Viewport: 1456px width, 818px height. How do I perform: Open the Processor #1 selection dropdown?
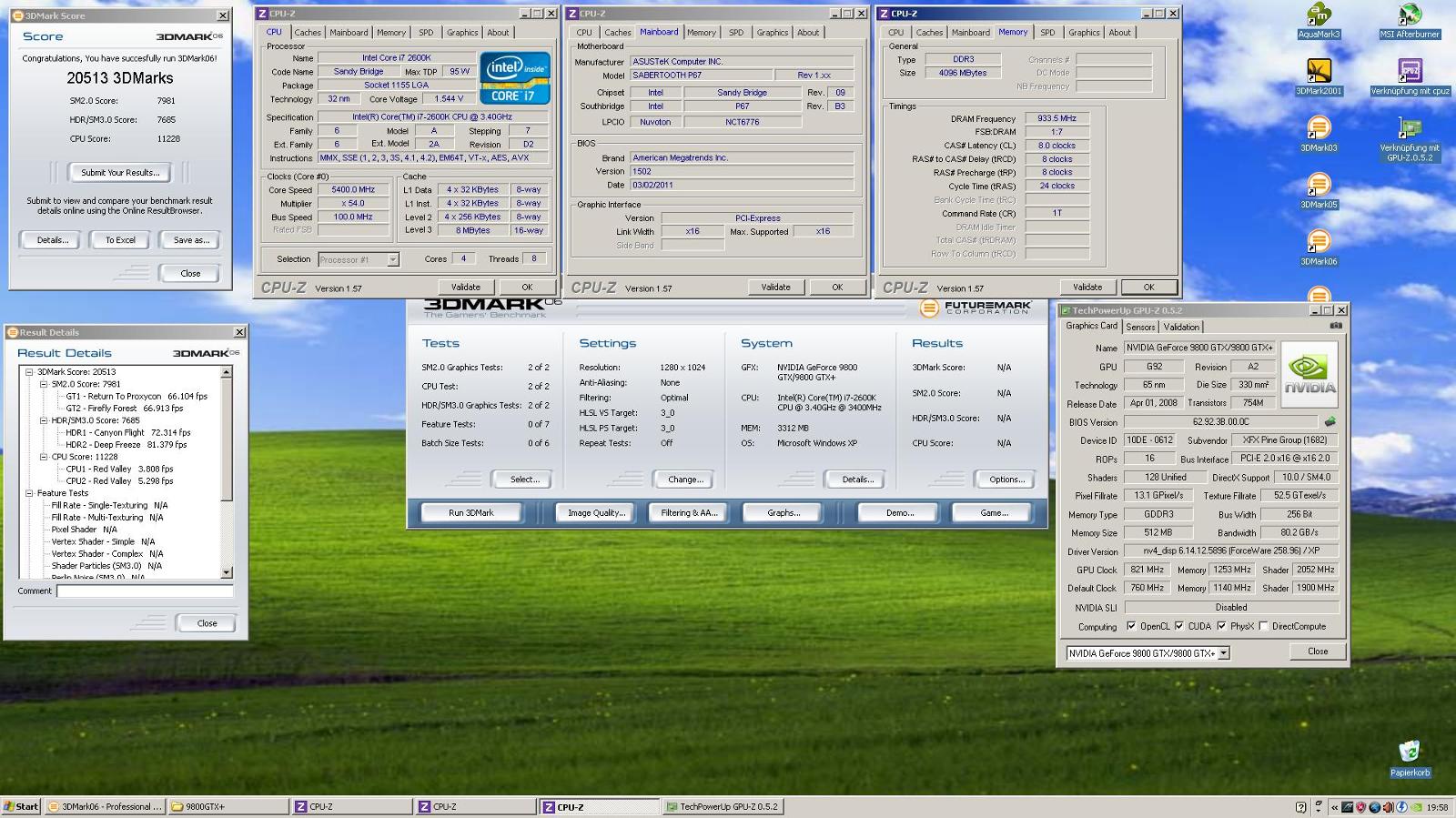click(x=393, y=259)
